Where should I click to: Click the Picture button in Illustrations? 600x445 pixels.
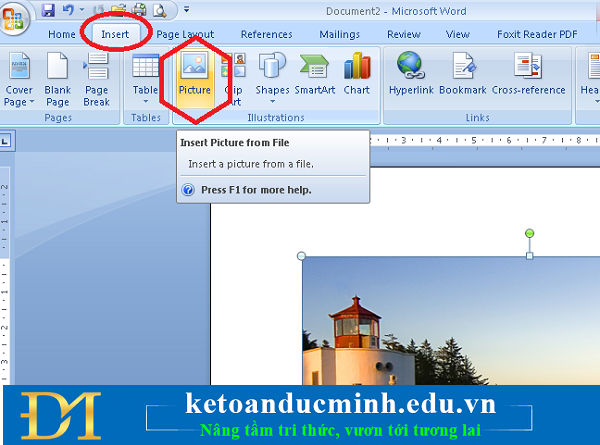click(x=195, y=79)
